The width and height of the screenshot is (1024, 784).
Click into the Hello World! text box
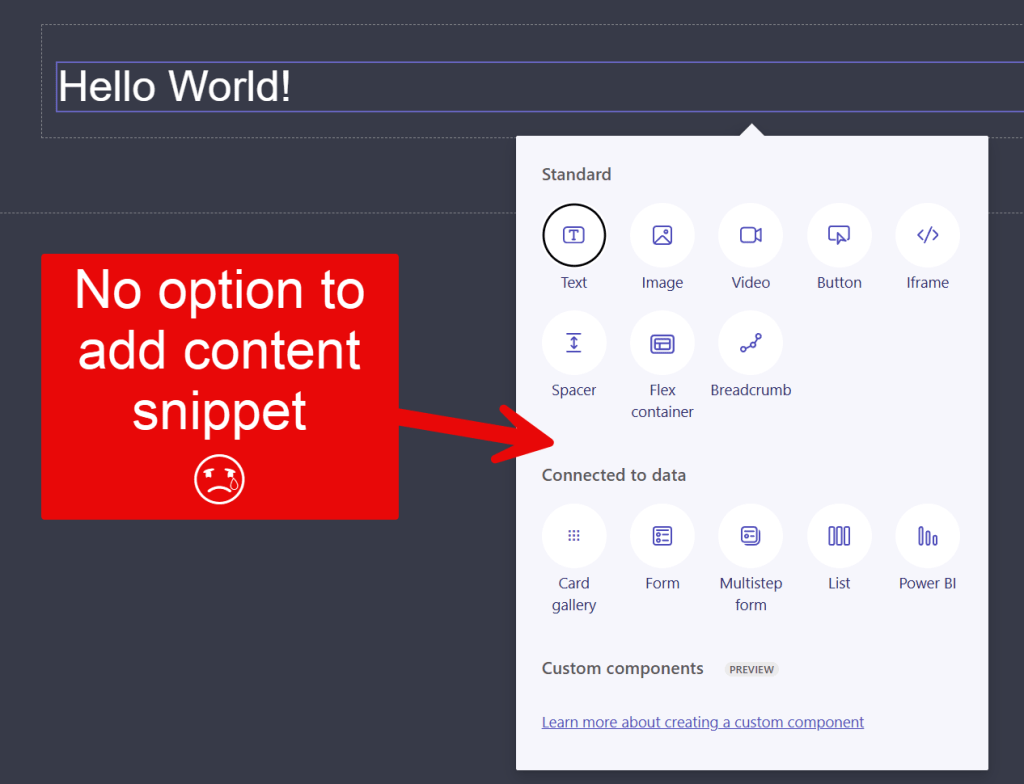tap(400, 87)
